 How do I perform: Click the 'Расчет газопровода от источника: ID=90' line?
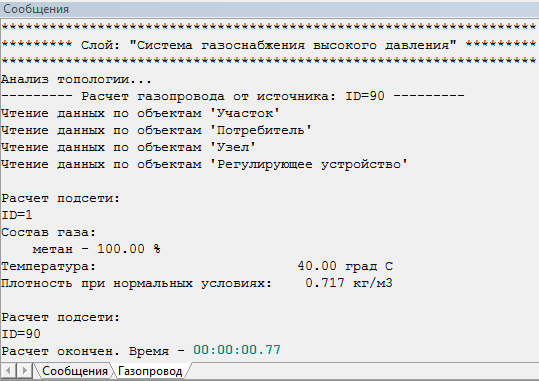coord(233,96)
